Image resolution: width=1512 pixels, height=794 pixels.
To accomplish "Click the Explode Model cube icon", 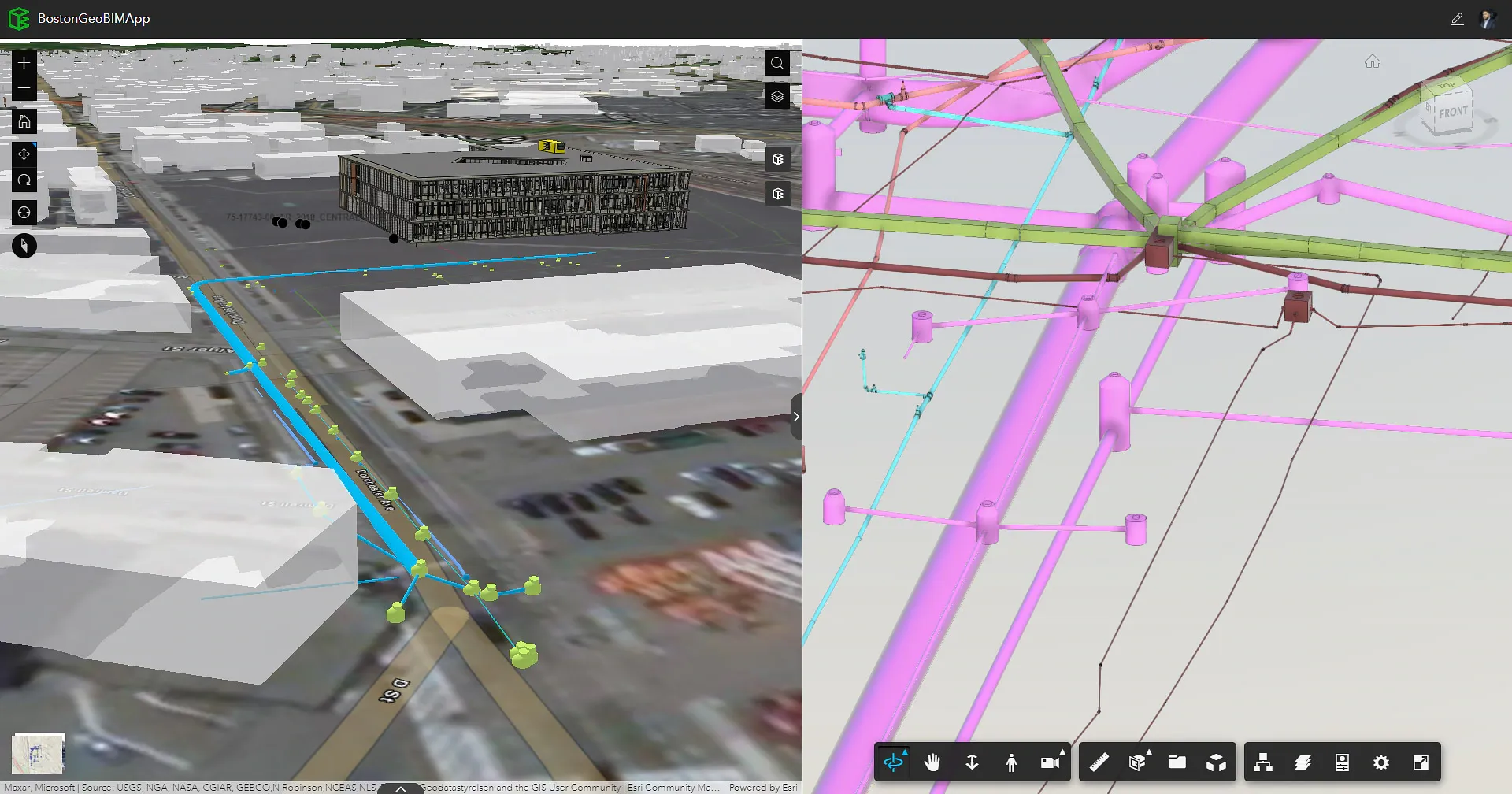I will [1216, 762].
